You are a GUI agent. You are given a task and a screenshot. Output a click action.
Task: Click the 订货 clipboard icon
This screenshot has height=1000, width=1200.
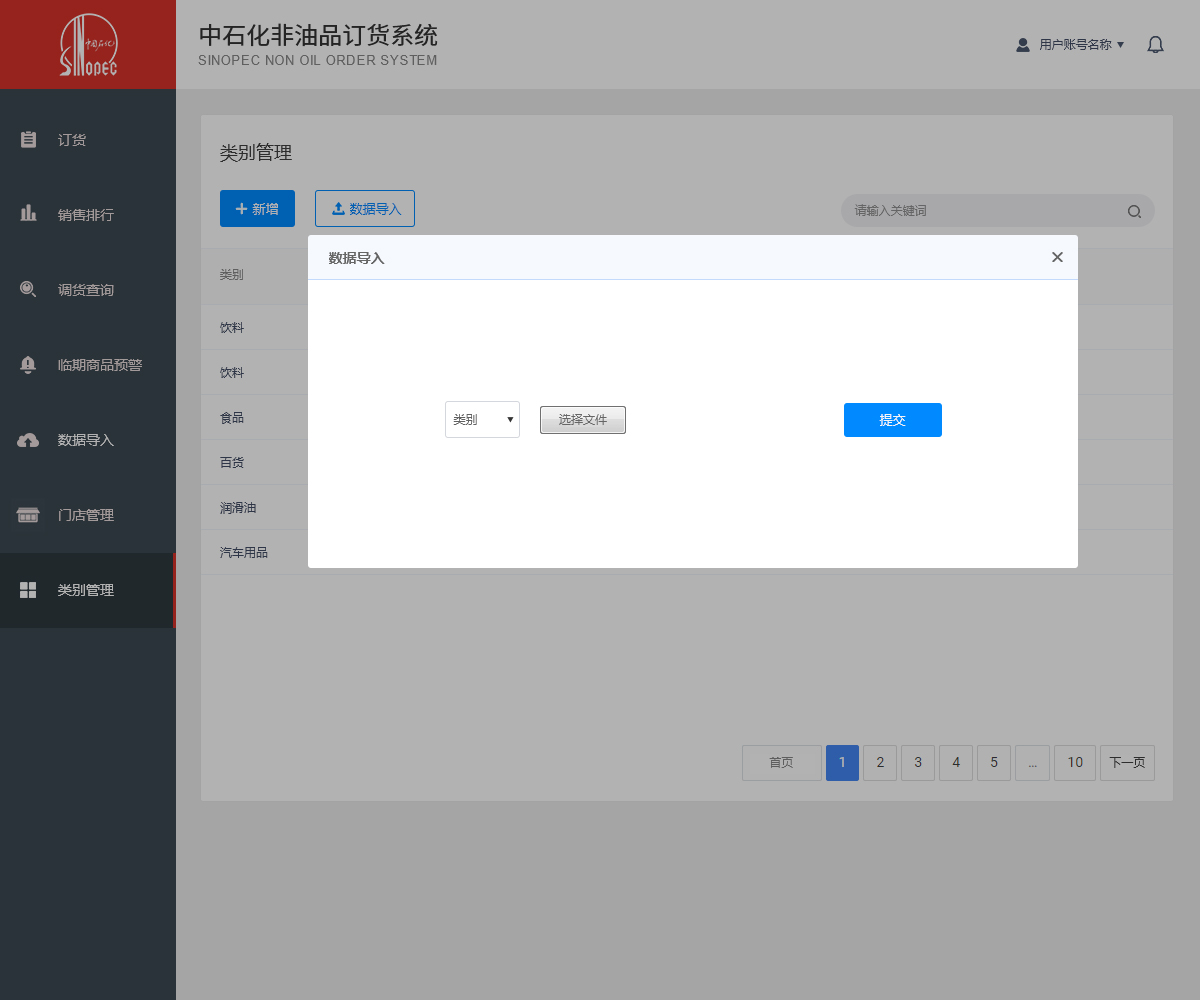point(28,140)
